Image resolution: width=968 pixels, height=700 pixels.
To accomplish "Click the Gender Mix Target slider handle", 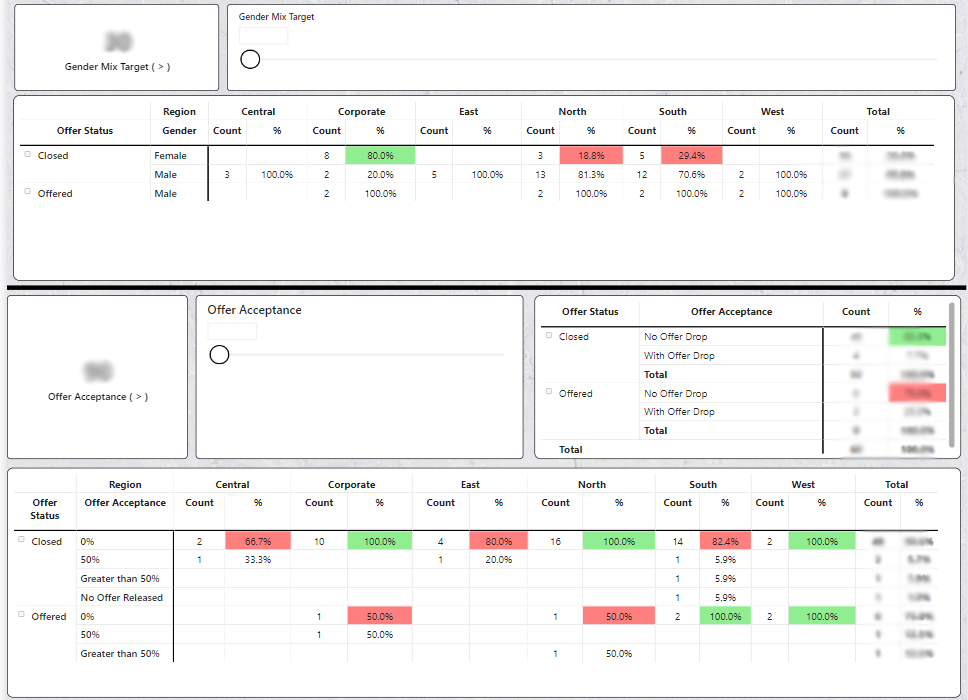I will click(x=250, y=59).
